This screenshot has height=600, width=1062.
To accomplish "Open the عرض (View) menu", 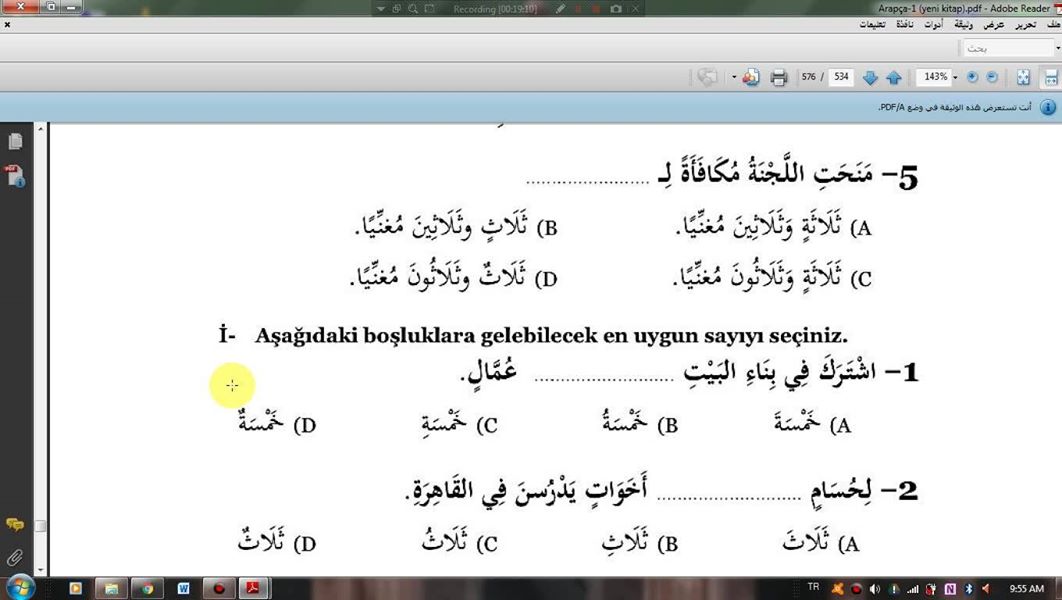I will [x=994, y=25].
